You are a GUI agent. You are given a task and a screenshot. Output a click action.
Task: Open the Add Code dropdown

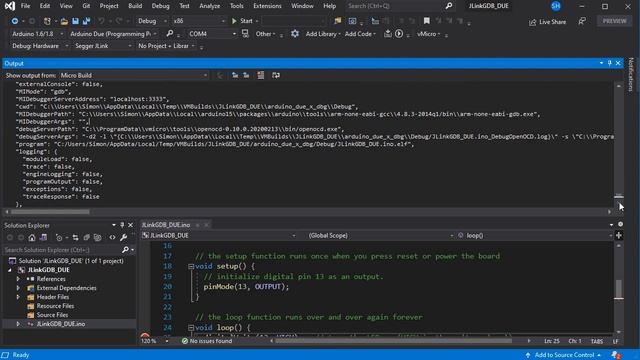[360, 34]
